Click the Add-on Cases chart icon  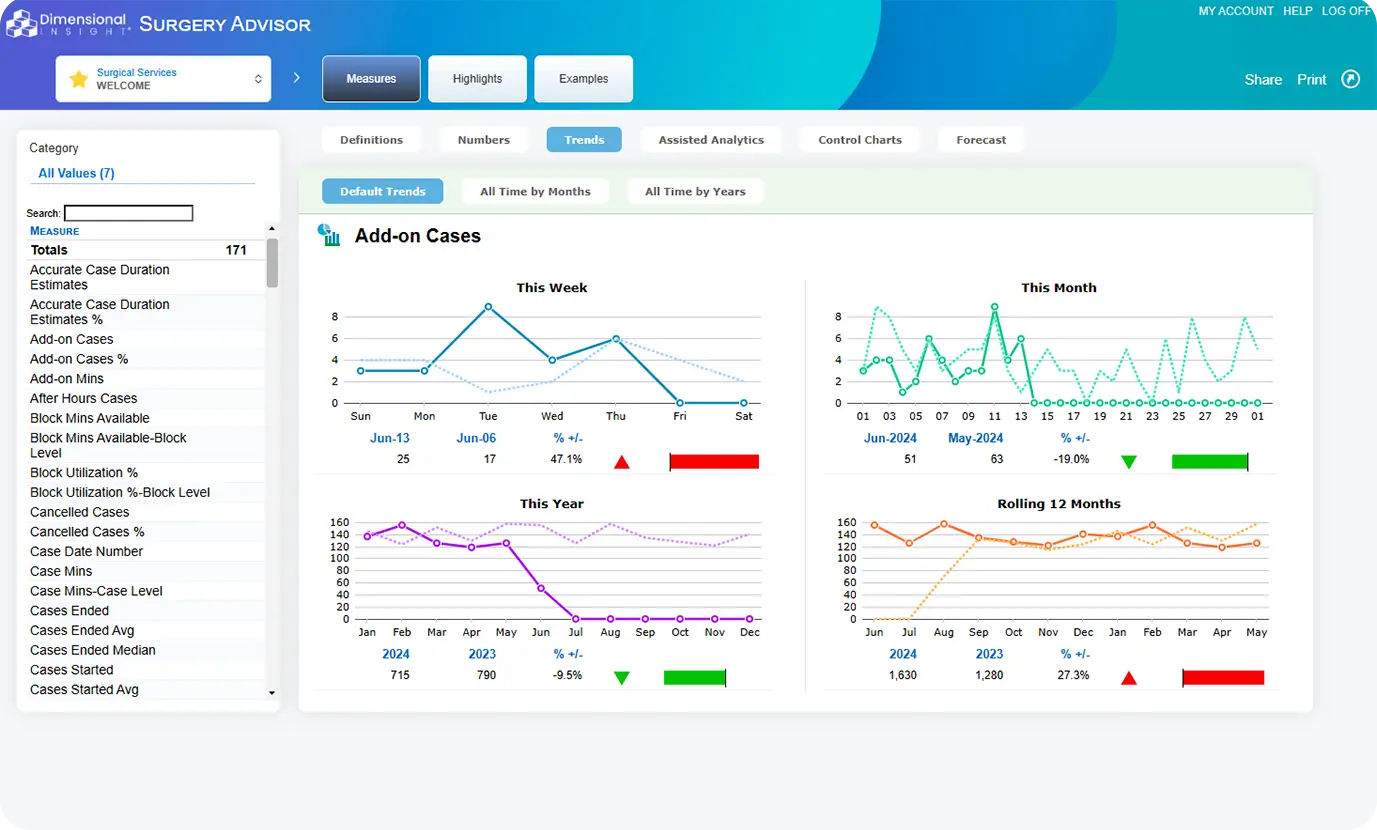click(329, 236)
